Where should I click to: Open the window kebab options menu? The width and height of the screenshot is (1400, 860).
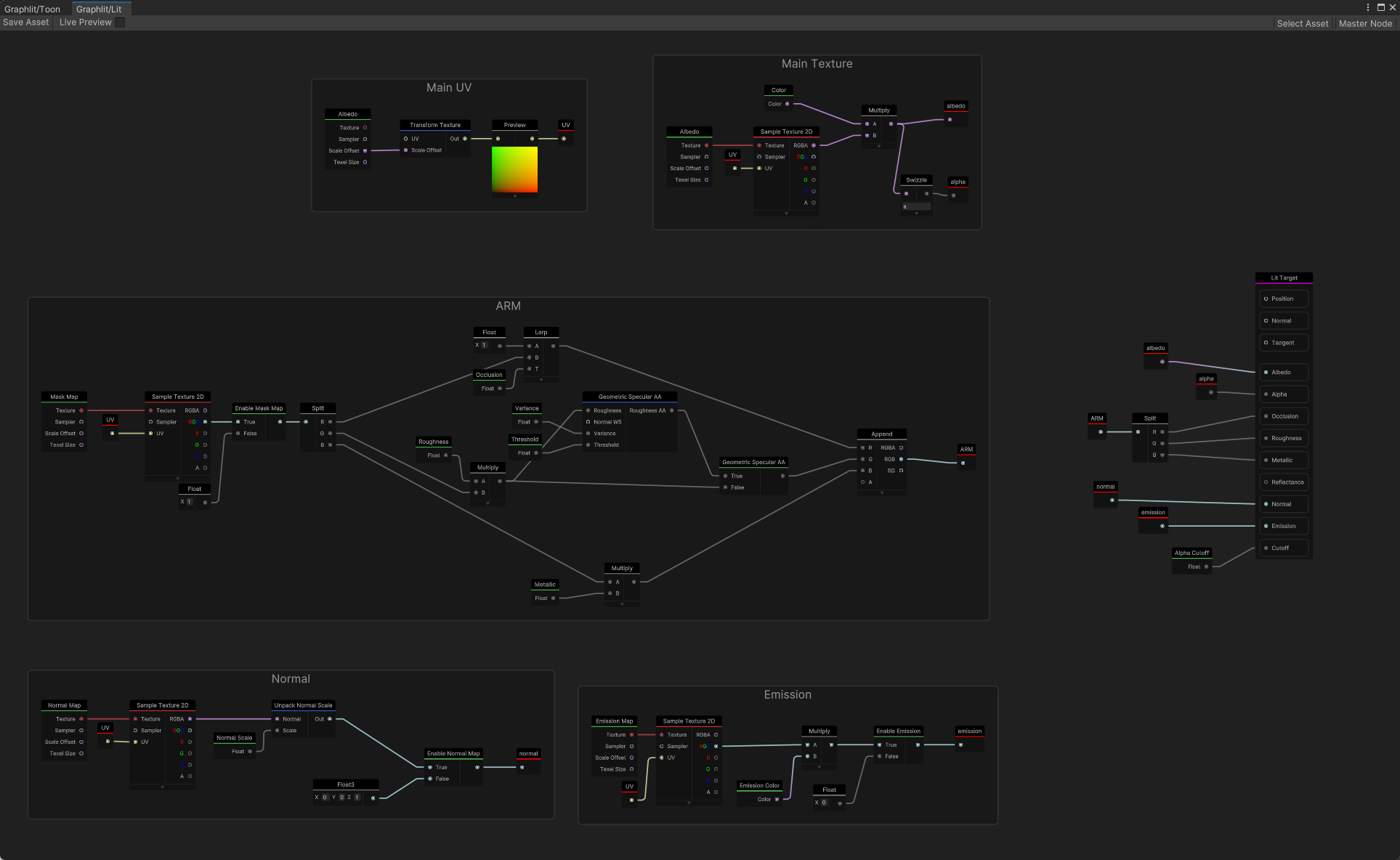tap(1368, 7)
